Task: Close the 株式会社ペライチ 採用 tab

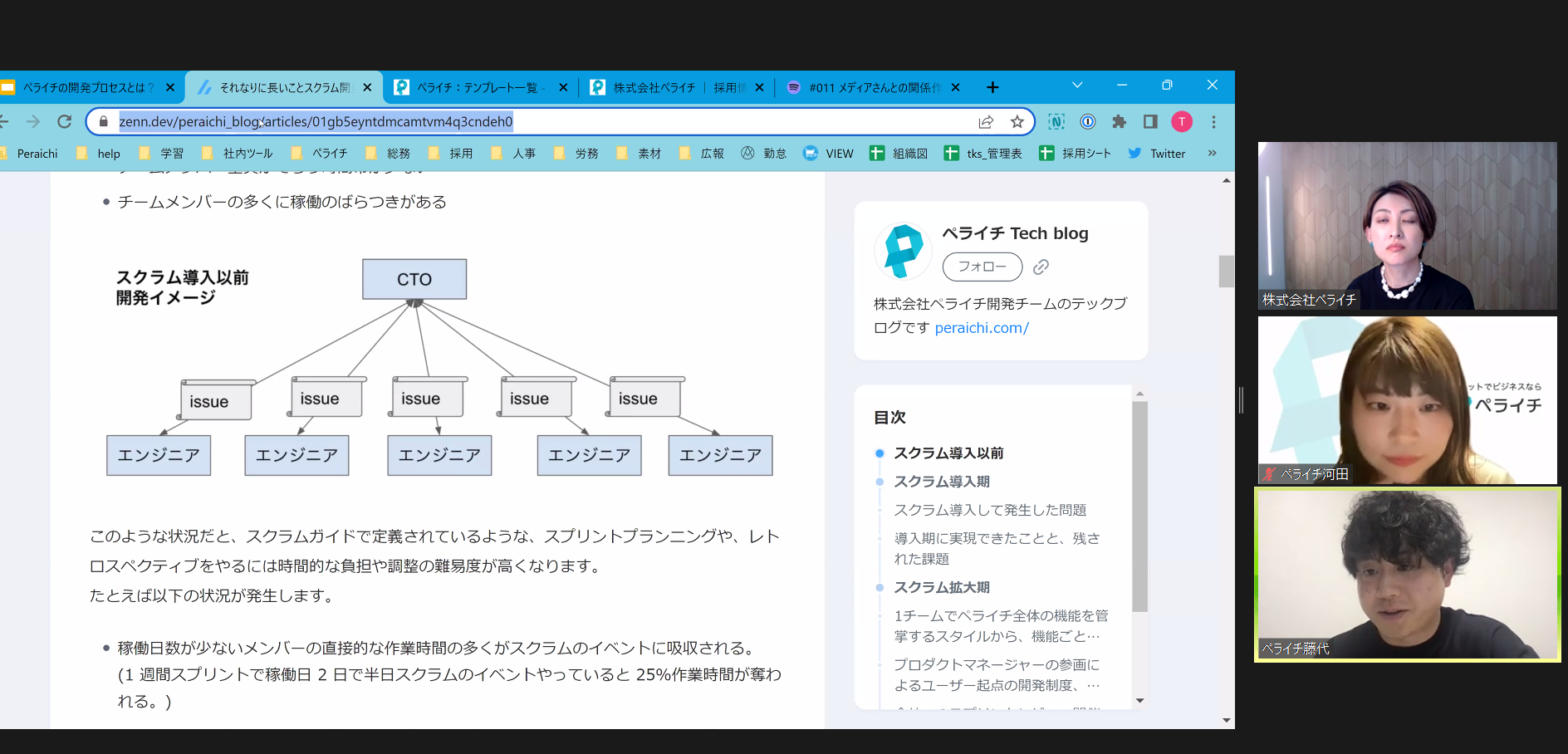Action: 759,87
